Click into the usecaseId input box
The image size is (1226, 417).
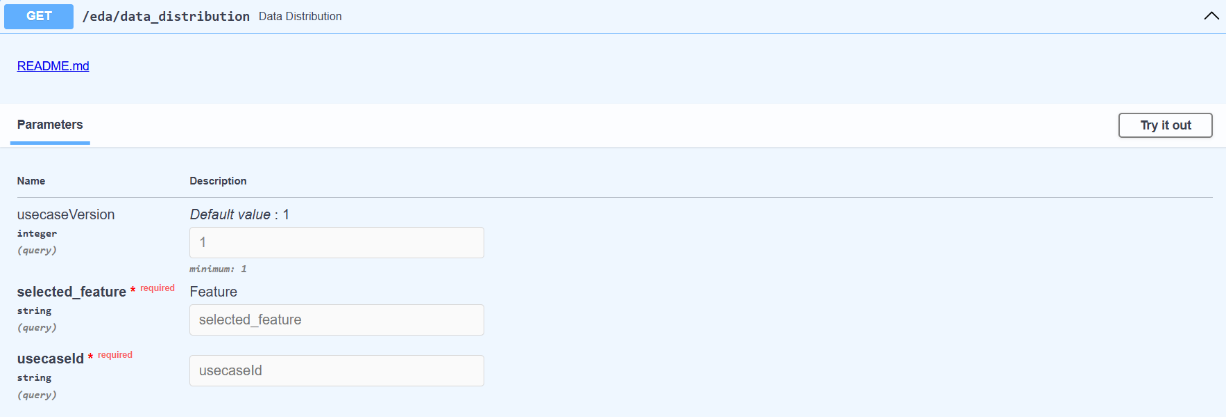point(336,371)
